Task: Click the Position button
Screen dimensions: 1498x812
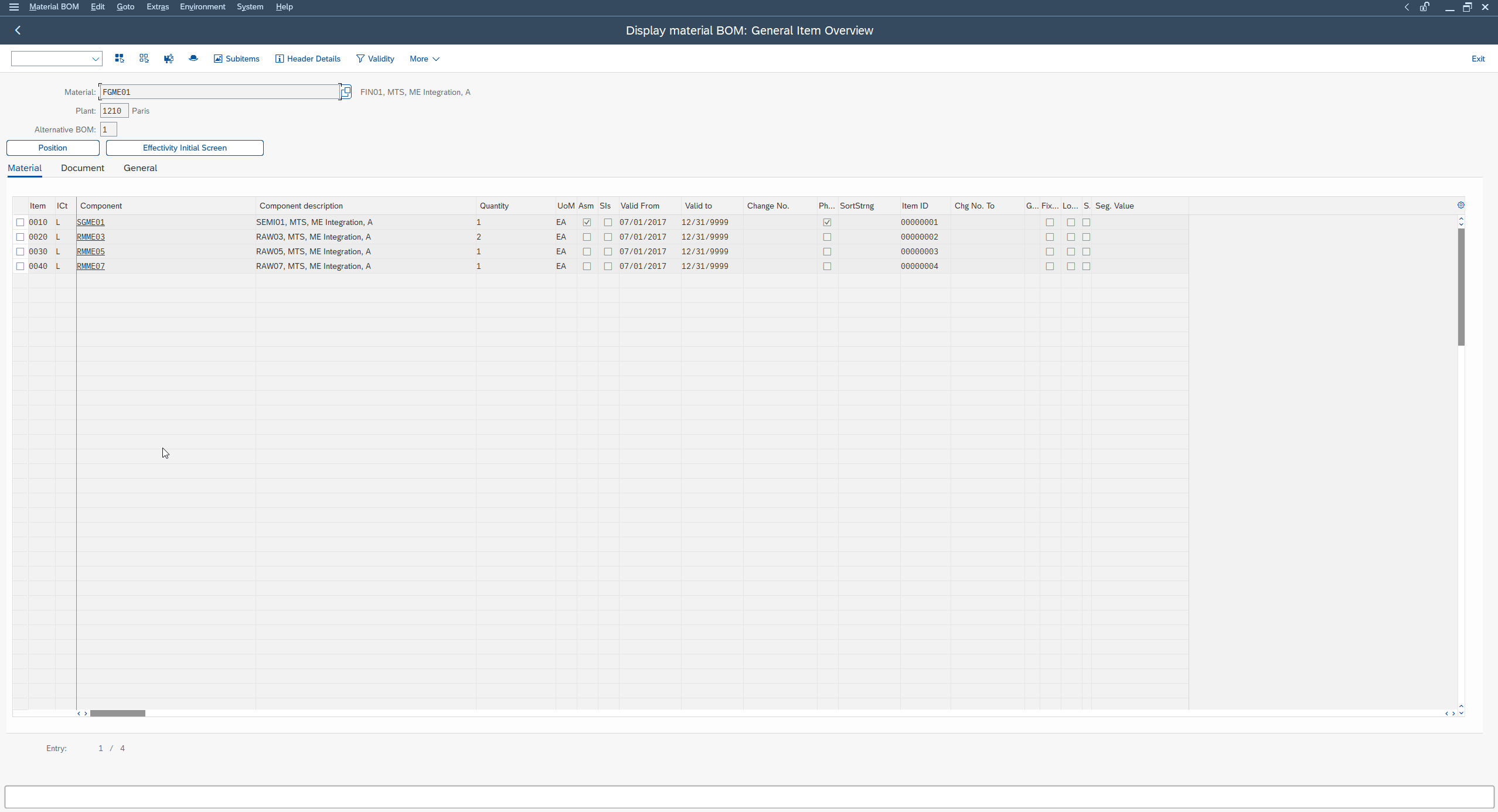Action: point(53,148)
